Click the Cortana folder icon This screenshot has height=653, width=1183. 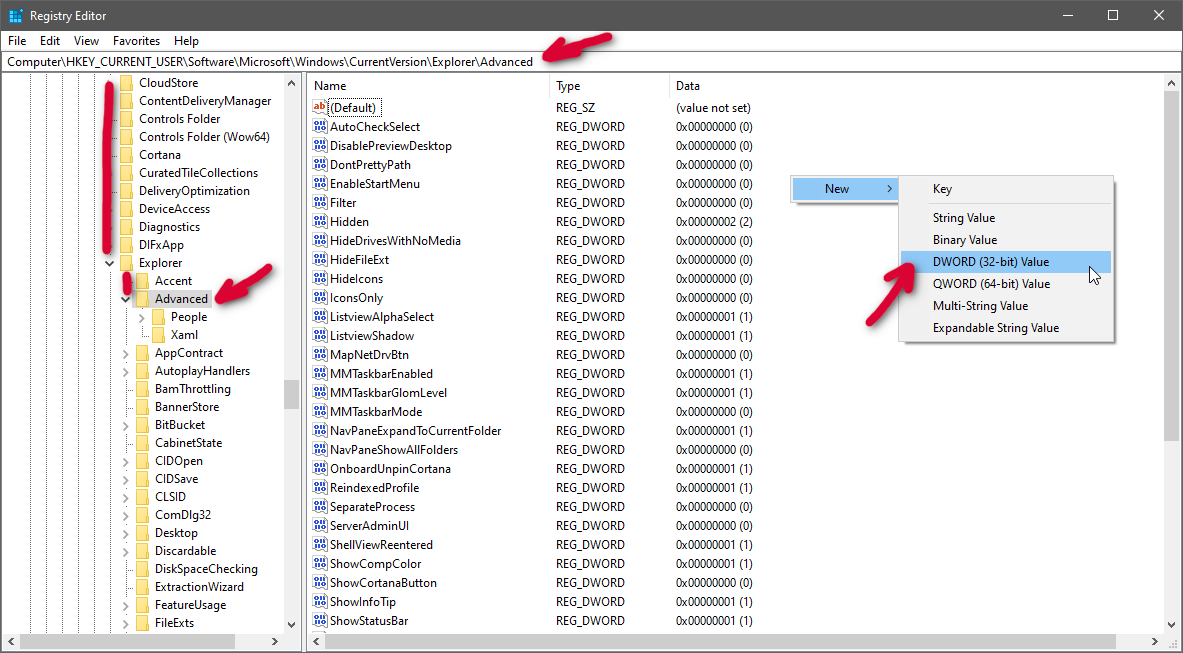click(126, 155)
